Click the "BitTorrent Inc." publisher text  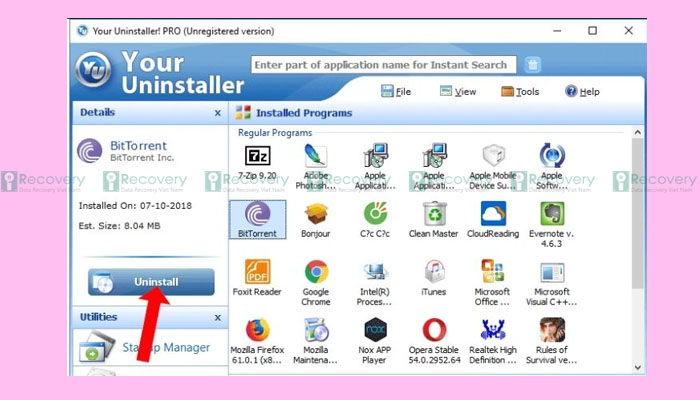(142, 158)
